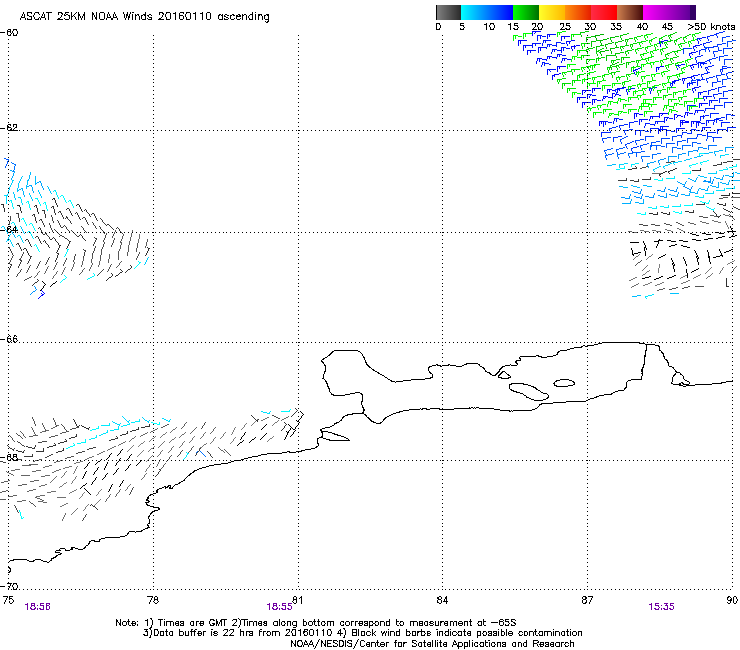Click the latitude label '-68'
Screen dimensions: 740x650
point(9,457)
